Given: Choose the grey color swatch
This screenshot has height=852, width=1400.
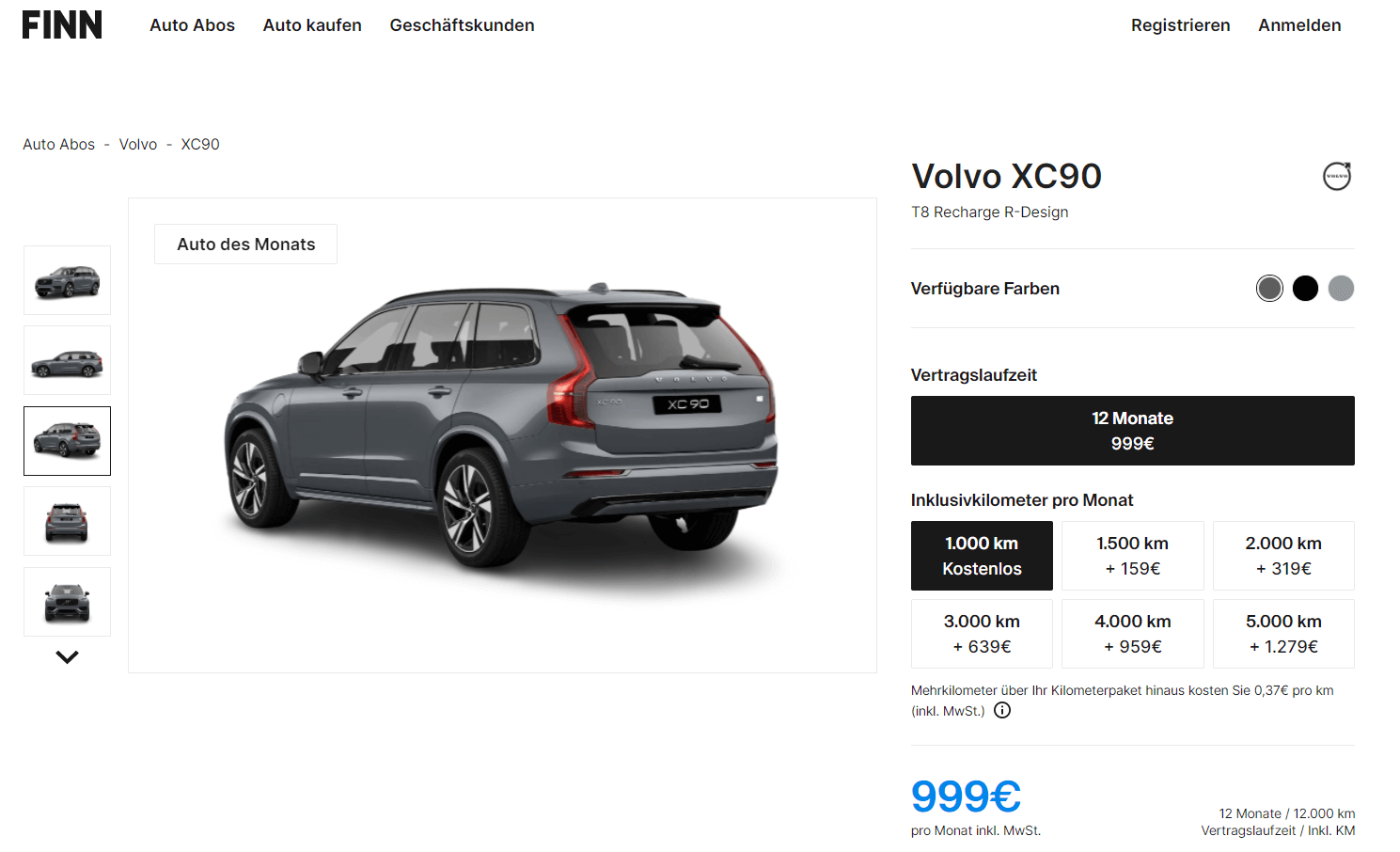Looking at the screenshot, I should [1269, 289].
